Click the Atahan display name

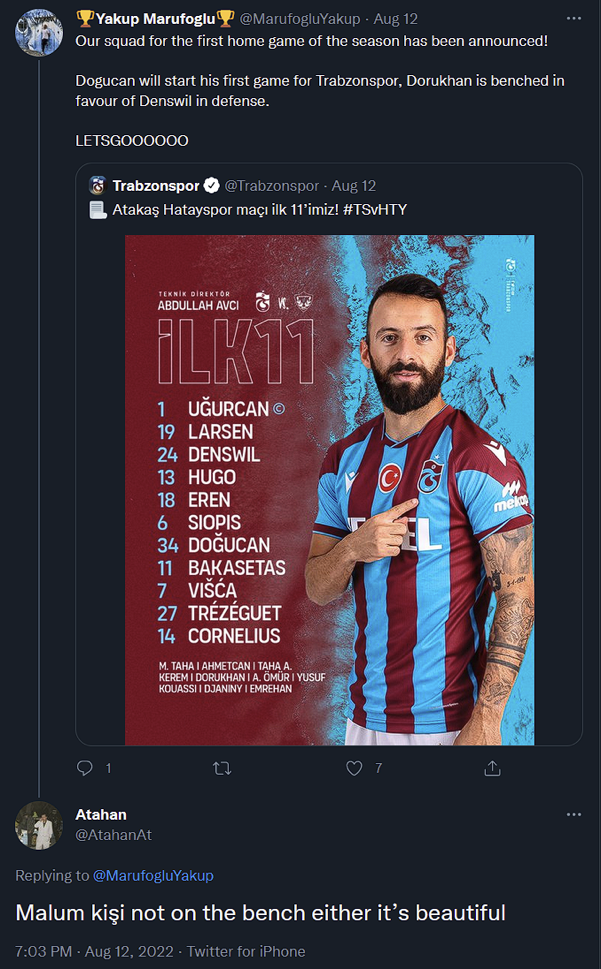(x=101, y=814)
